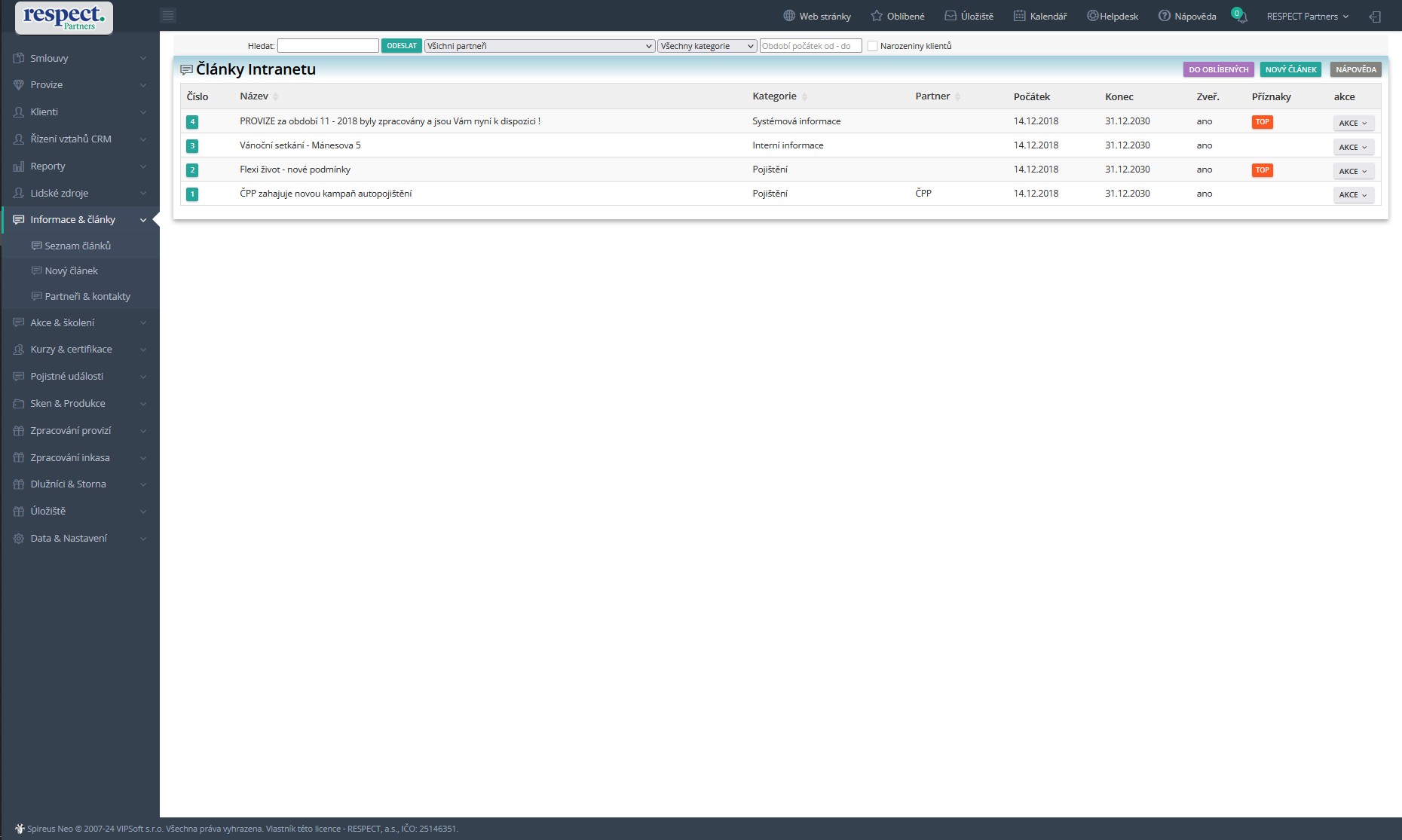Image resolution: width=1402 pixels, height=840 pixels.
Task: Click the Oblíbené star icon
Action: click(x=877, y=16)
